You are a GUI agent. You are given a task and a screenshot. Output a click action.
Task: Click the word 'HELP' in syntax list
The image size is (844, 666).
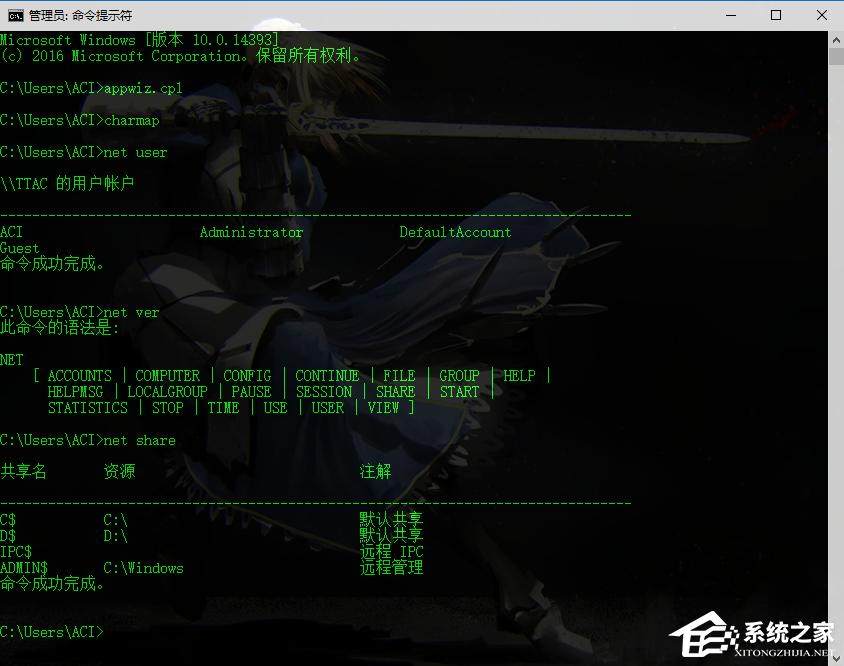pyautogui.click(x=519, y=376)
